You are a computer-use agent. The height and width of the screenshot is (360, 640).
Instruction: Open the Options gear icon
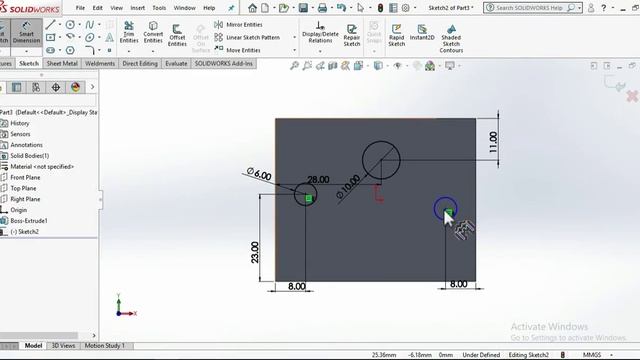[x=406, y=8]
